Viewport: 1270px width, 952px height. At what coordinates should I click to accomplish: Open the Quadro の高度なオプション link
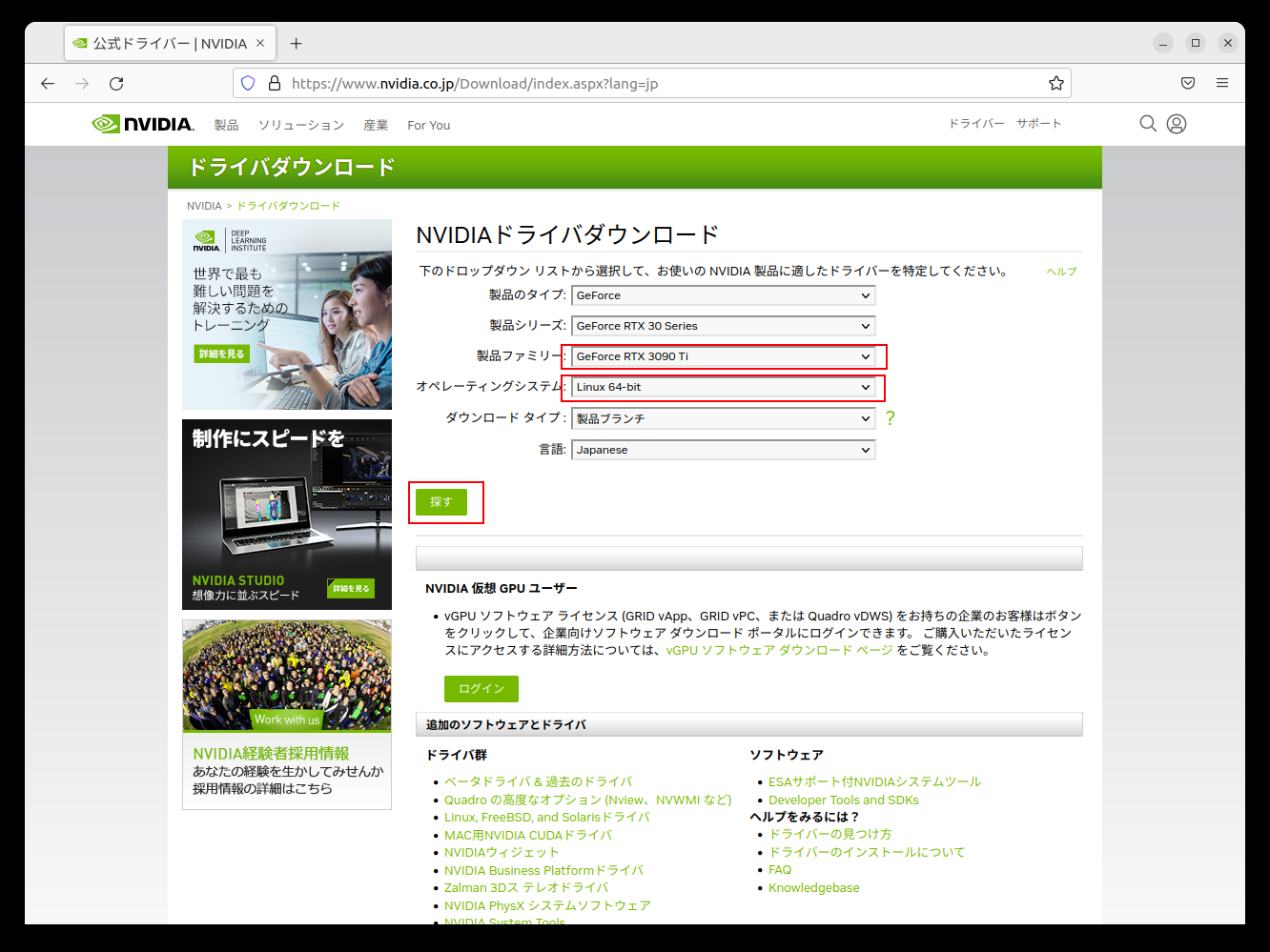tap(588, 800)
